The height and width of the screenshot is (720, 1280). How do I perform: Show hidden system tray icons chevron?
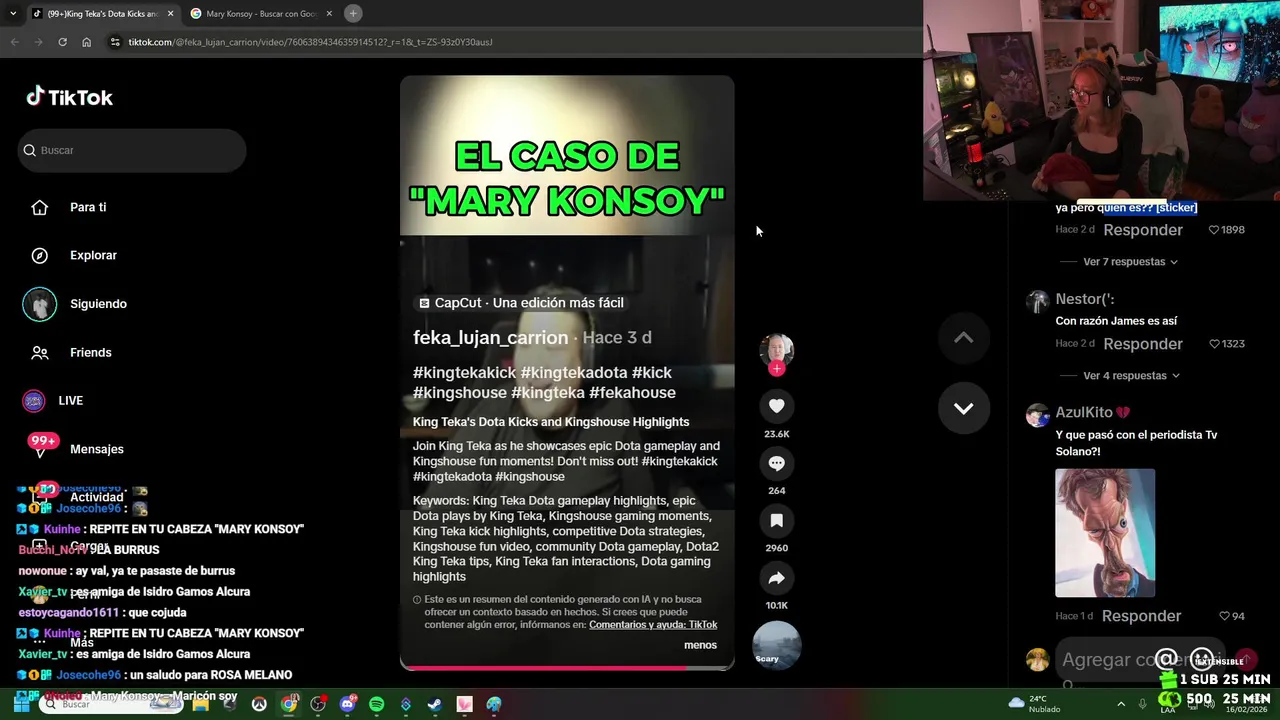click(x=1120, y=704)
